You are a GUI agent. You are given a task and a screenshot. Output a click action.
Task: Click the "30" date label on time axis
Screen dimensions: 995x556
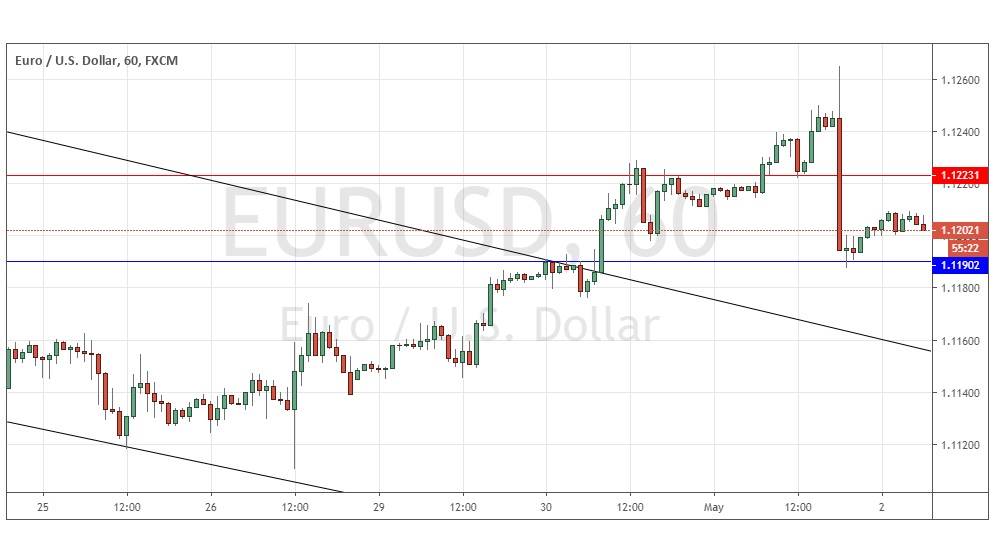(x=547, y=505)
